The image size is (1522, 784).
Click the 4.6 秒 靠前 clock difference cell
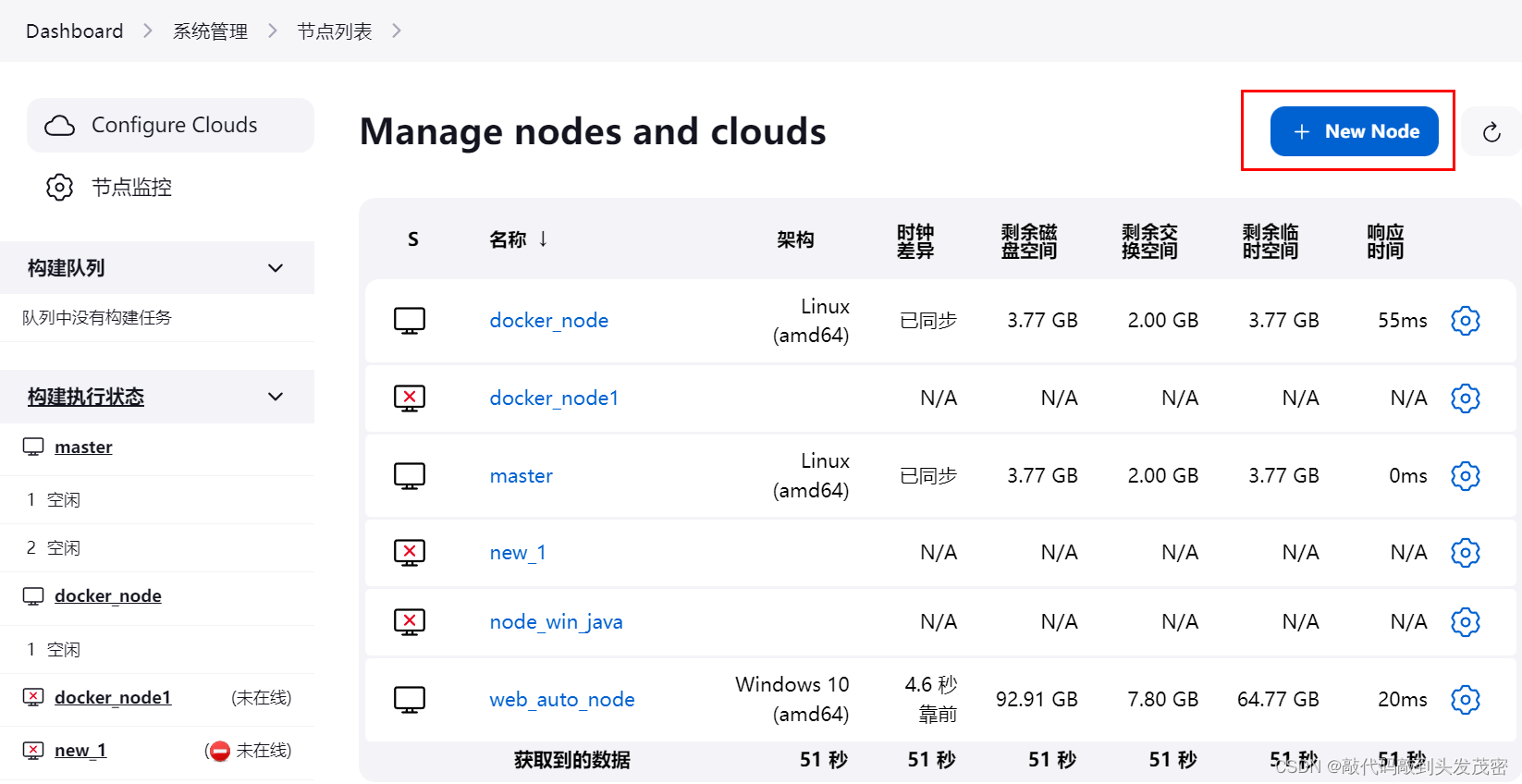pyautogui.click(x=931, y=700)
